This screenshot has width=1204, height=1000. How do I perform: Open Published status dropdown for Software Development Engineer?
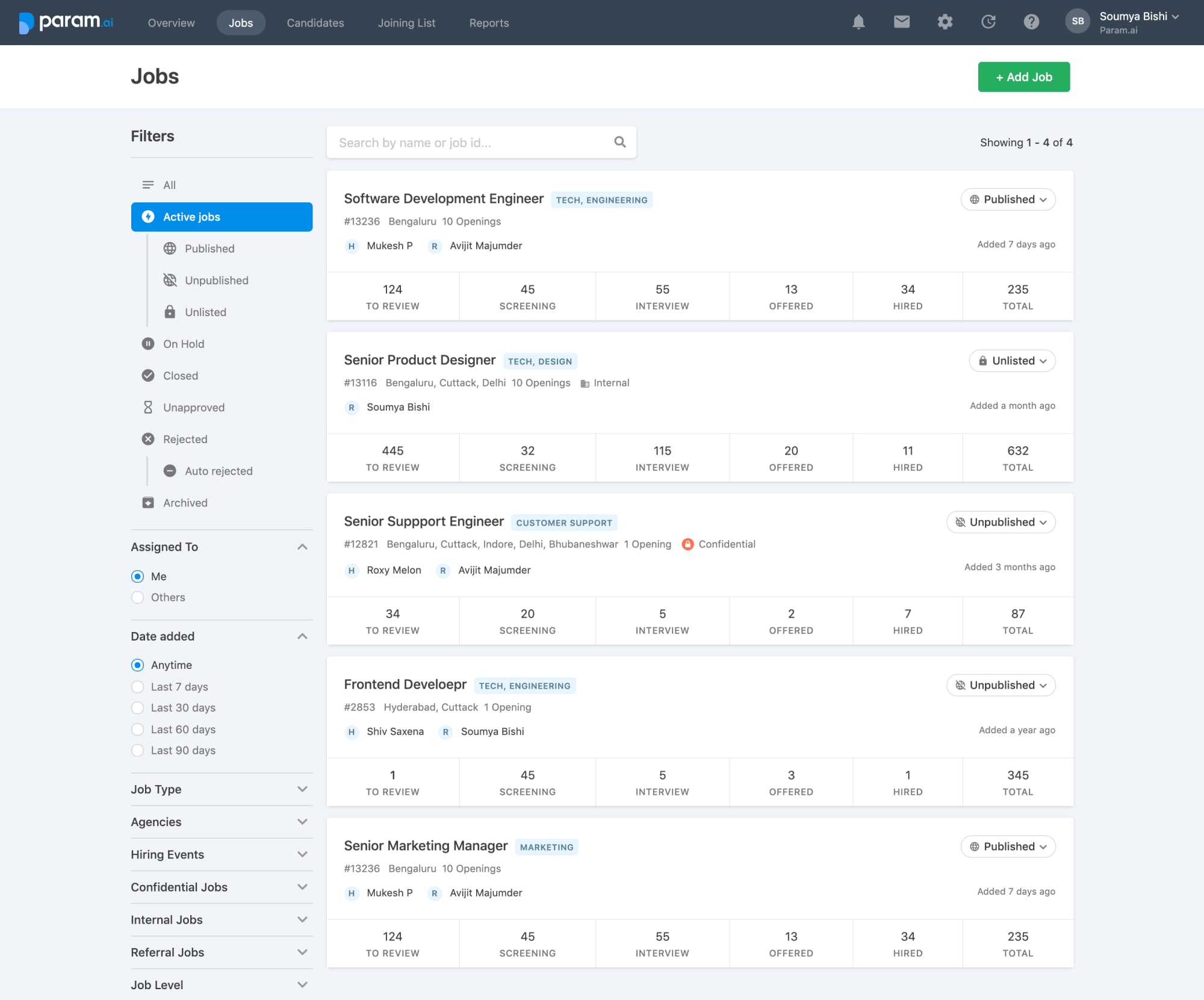pos(1008,199)
